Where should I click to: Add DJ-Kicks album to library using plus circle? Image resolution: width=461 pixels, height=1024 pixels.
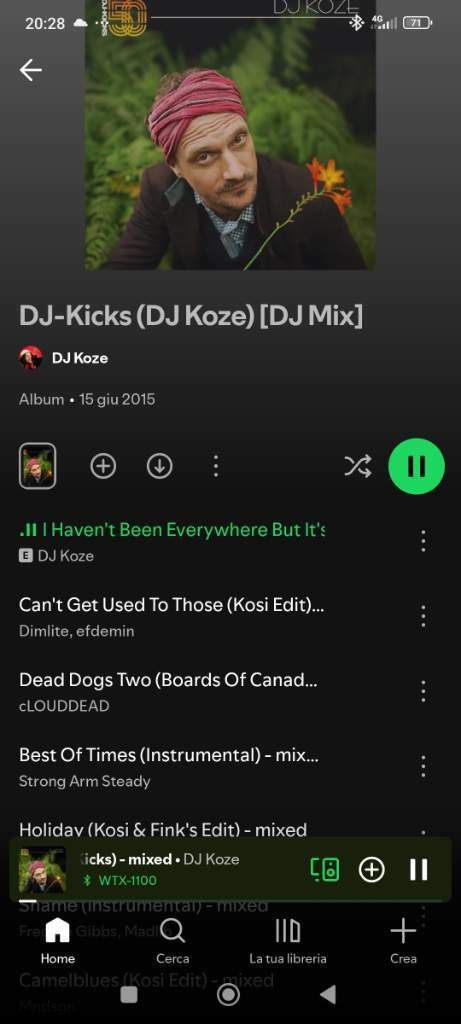tap(103, 466)
